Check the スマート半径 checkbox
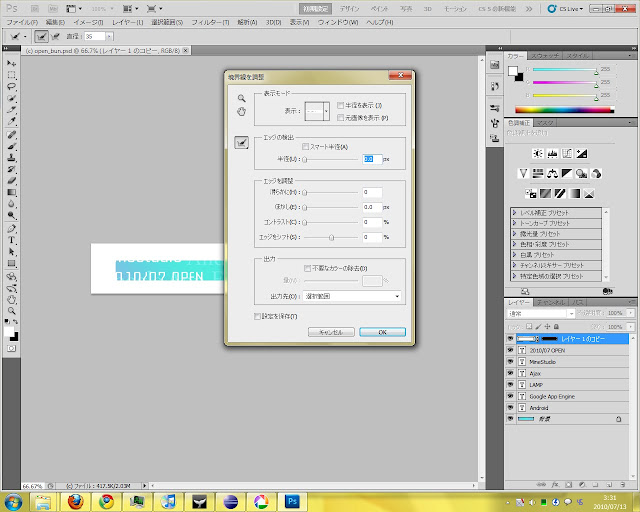640x512 pixels. point(305,146)
